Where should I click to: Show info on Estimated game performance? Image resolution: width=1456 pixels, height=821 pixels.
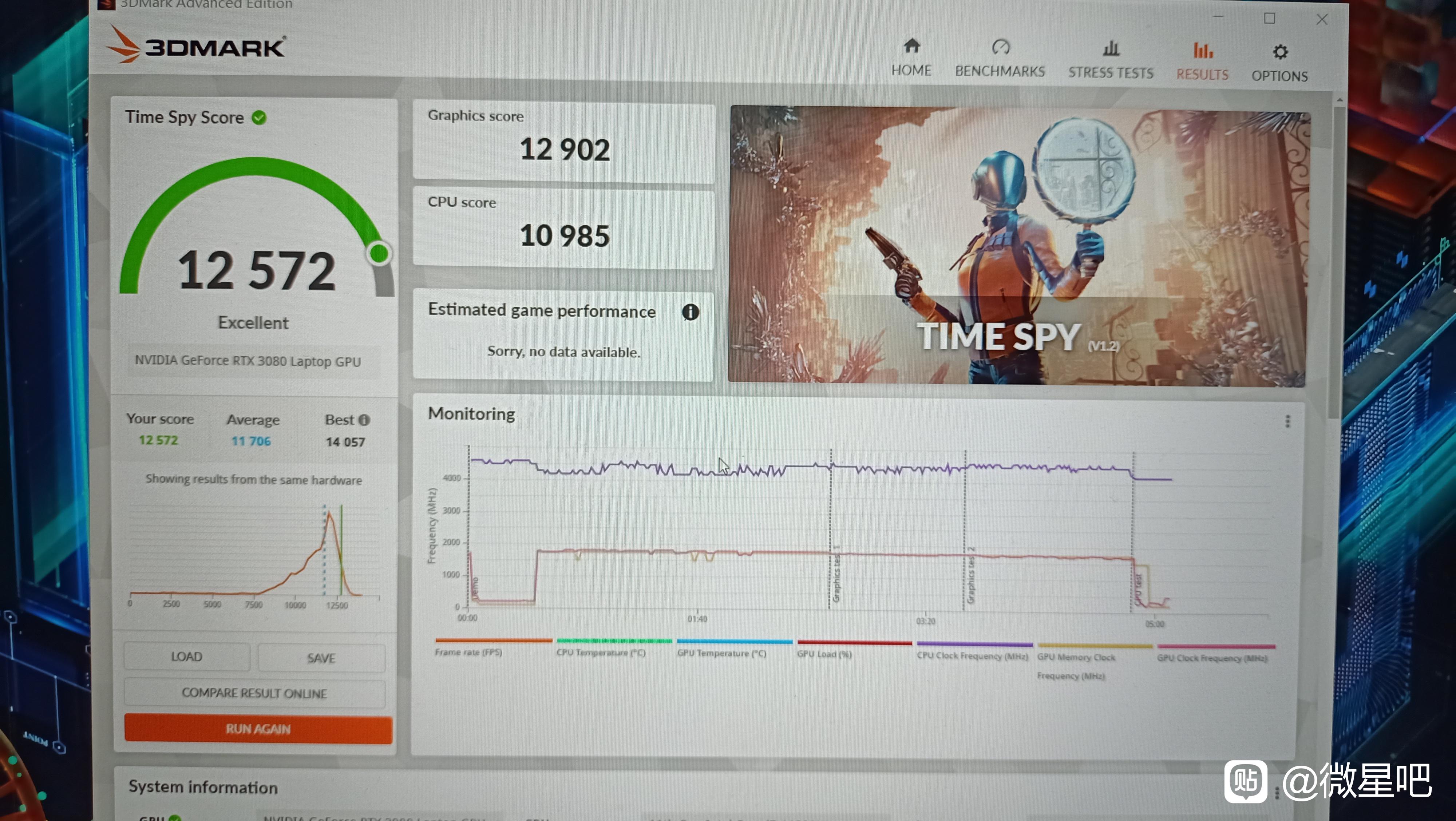(x=690, y=312)
